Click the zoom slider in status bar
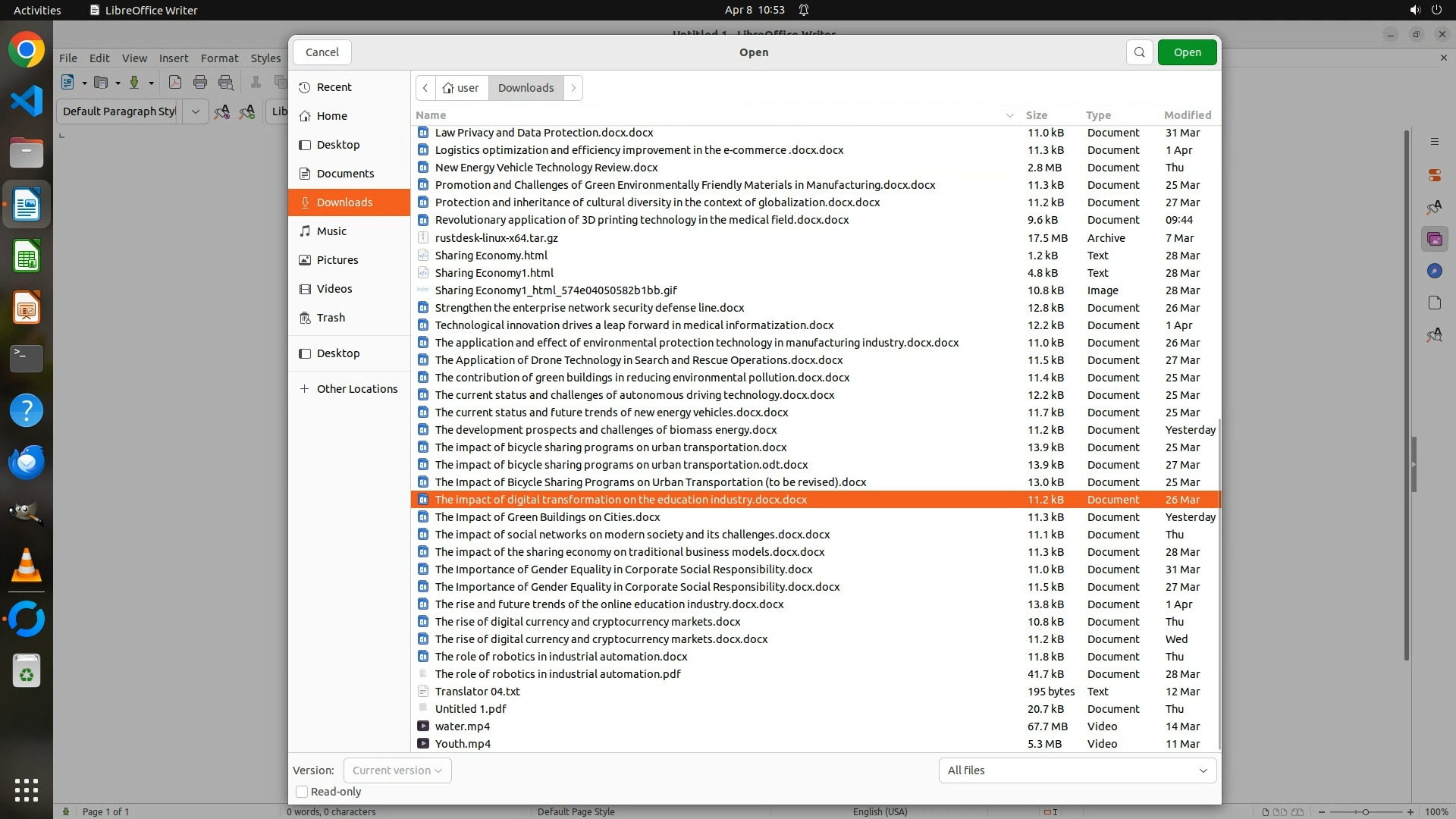 point(1365,812)
